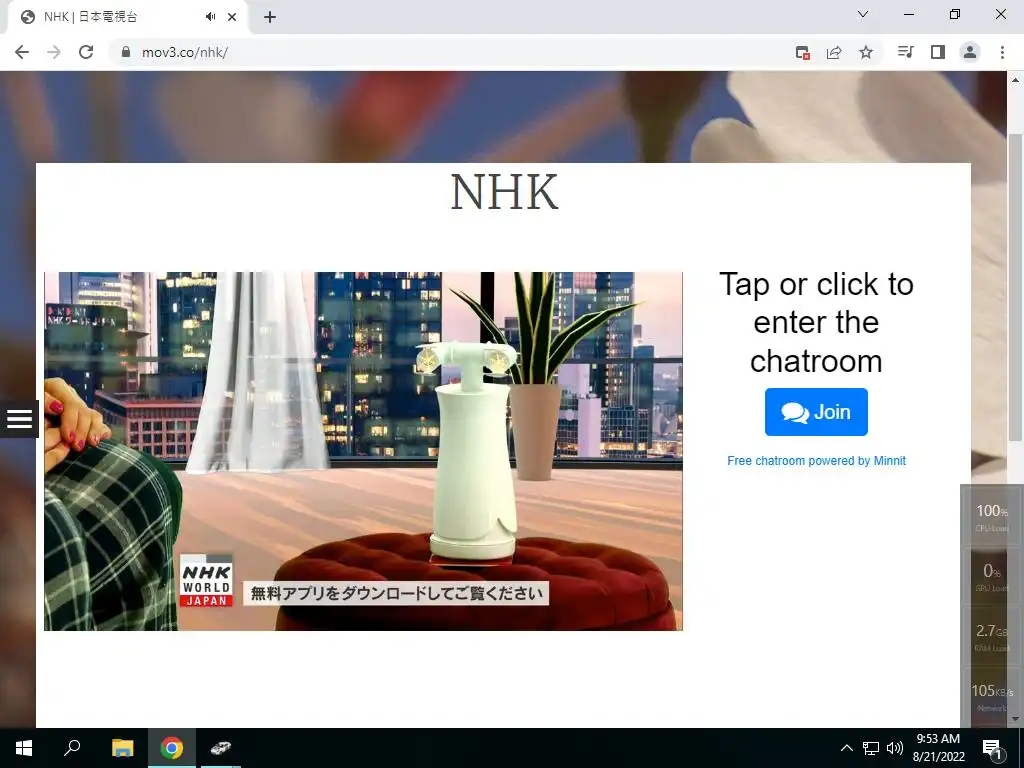Click the NHK page heading

pos(504,192)
